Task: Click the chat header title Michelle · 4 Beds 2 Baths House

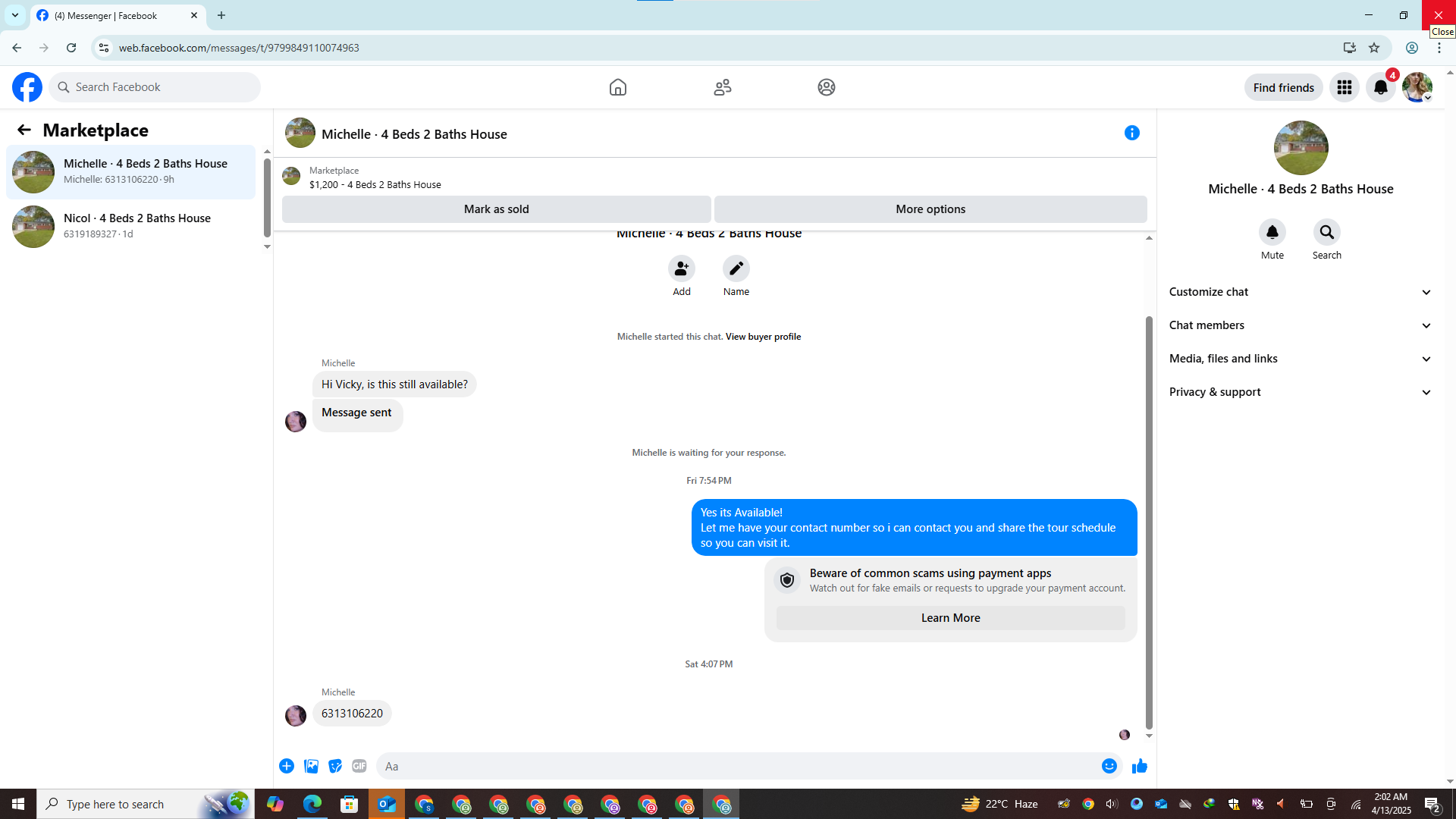Action: tap(414, 134)
